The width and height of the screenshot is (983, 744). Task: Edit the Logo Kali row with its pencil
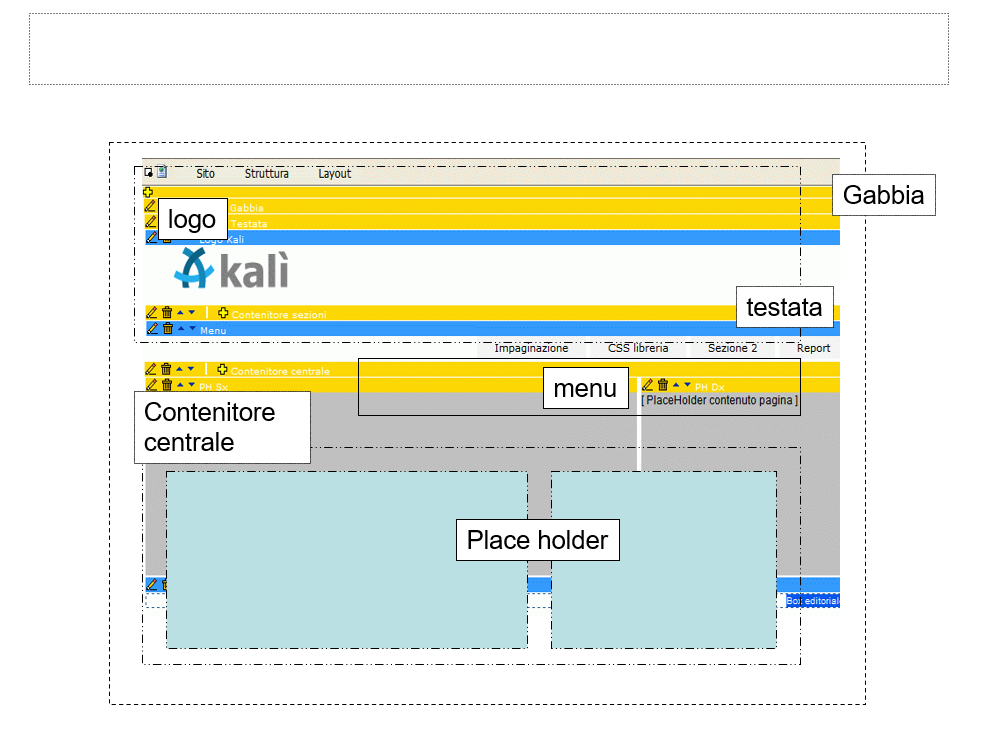[x=151, y=238]
